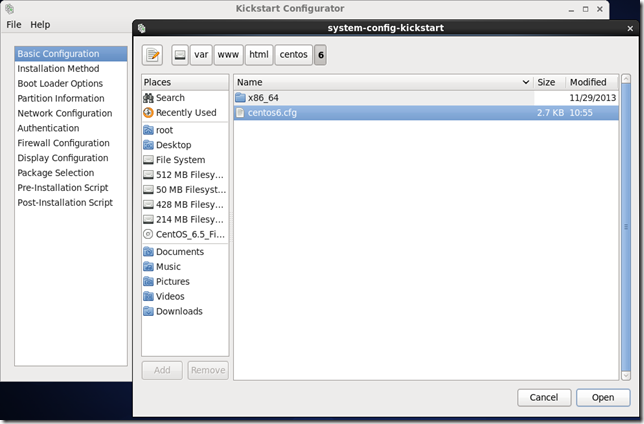Click the Remove bookmark button
This screenshot has width=644, height=424.
[x=208, y=370]
